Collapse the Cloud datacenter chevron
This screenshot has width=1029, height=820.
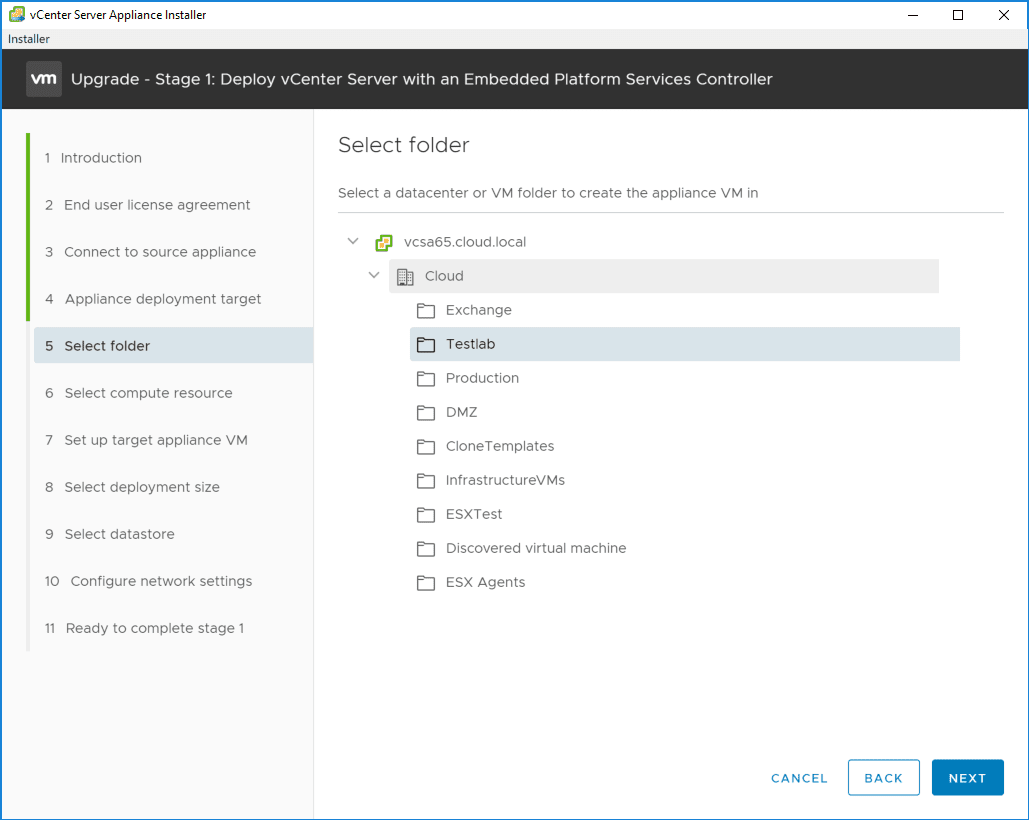[x=374, y=276]
